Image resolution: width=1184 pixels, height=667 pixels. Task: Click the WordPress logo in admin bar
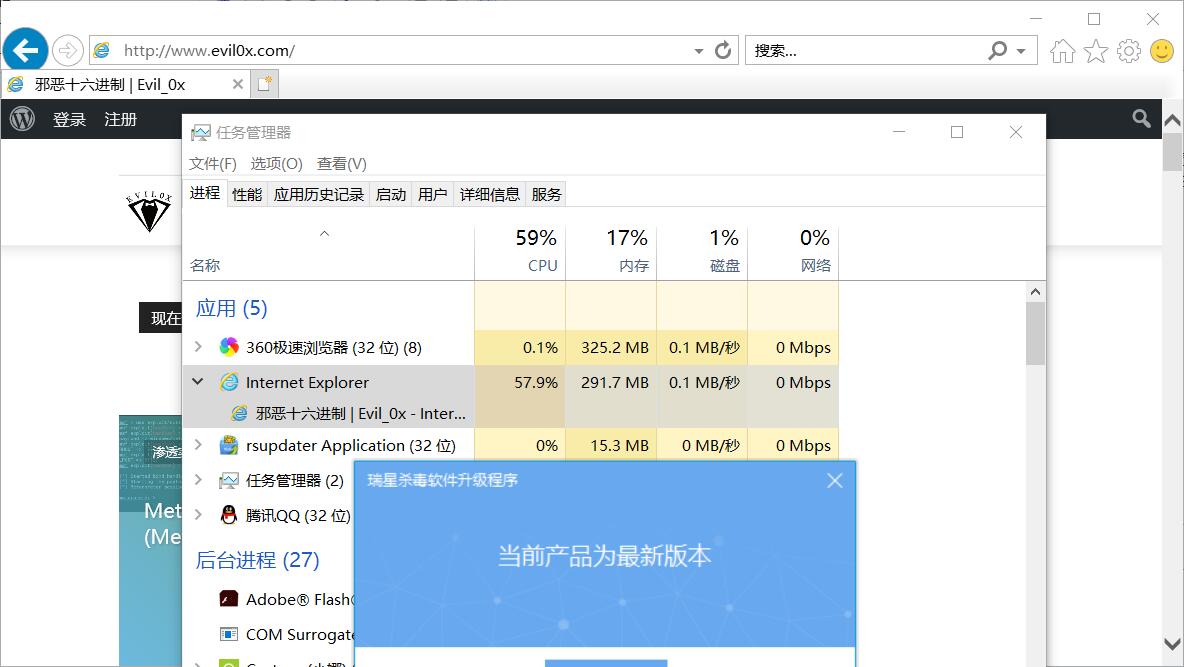point(22,119)
